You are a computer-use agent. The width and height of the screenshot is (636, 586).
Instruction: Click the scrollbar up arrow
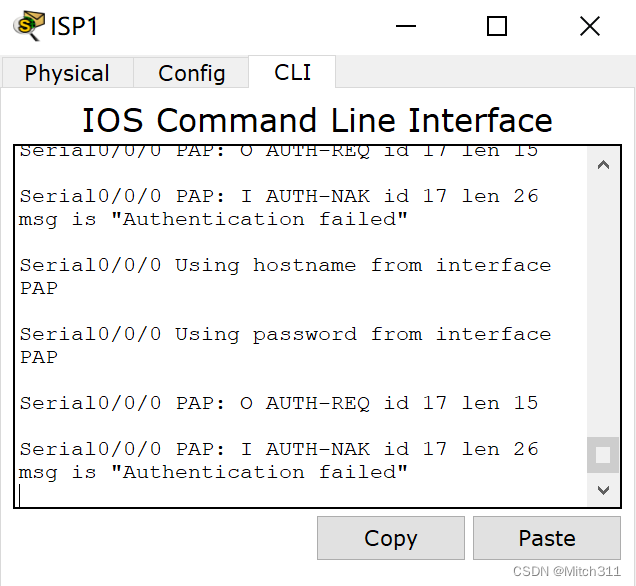(603, 165)
